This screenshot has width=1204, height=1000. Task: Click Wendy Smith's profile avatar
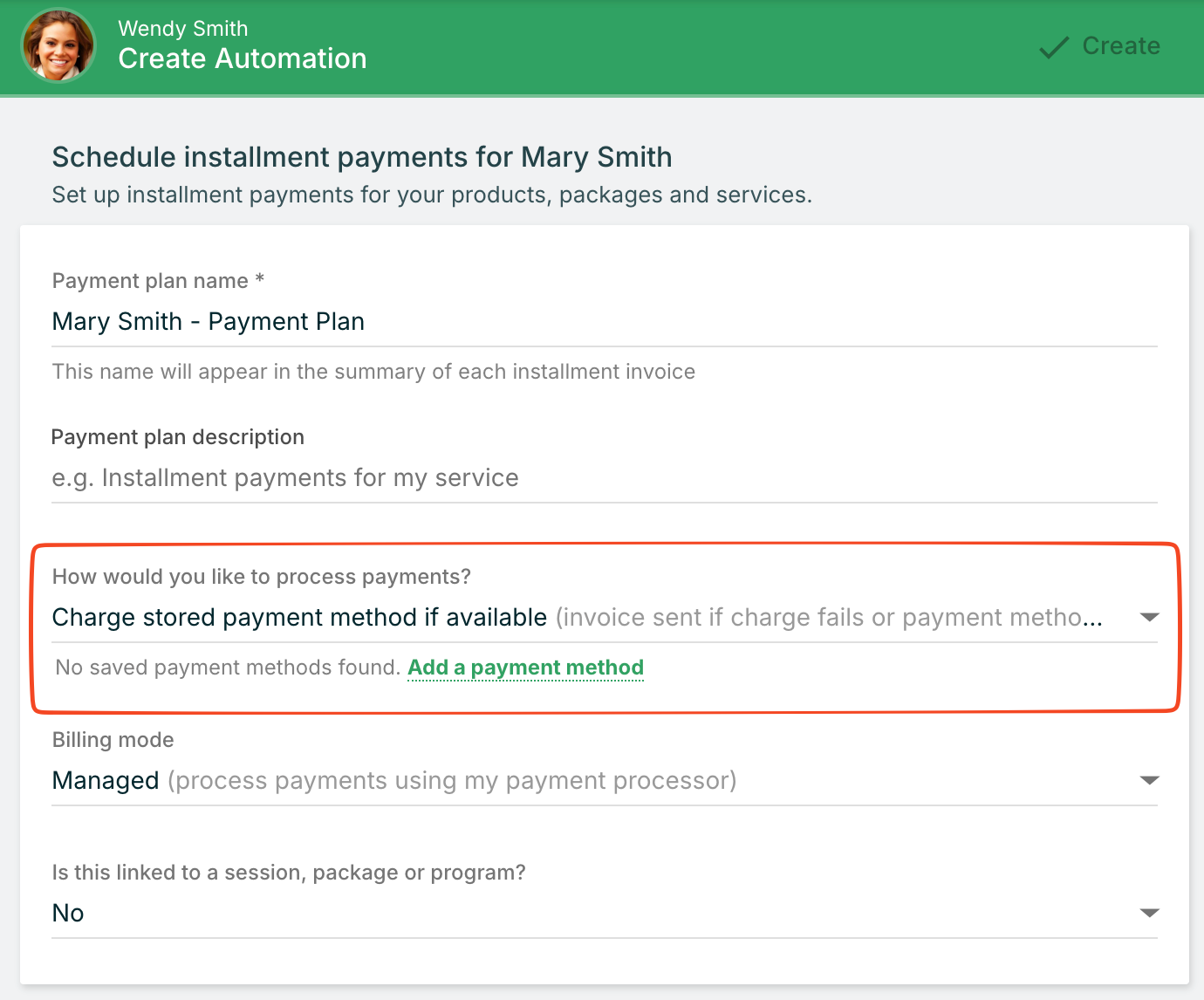(x=58, y=45)
